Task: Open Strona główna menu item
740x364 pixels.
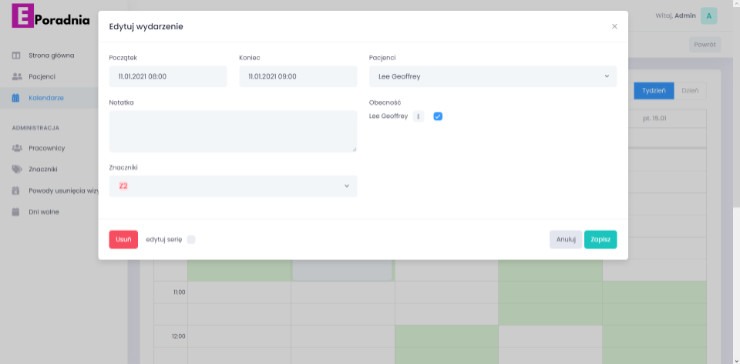Action: tap(51, 56)
